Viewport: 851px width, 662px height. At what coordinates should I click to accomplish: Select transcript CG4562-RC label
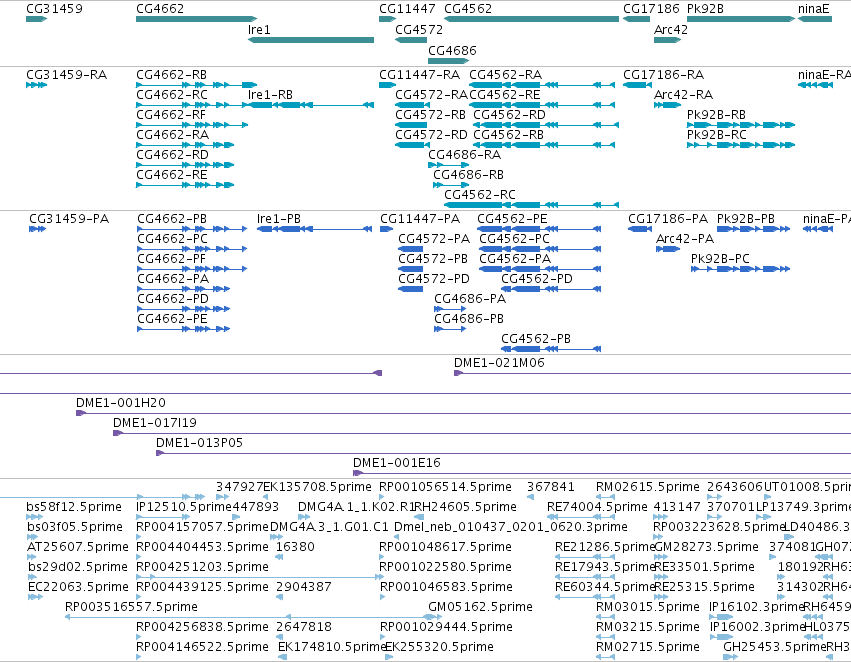pos(480,195)
